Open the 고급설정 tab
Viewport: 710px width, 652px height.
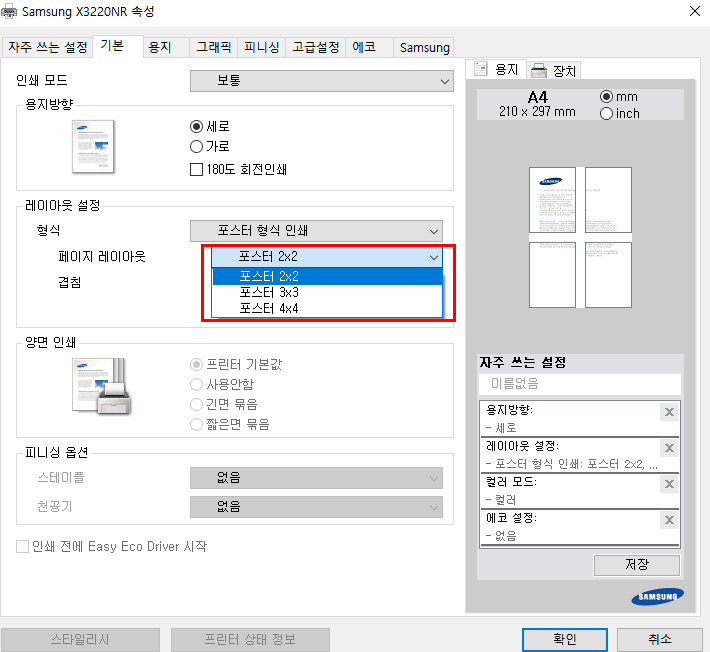pos(315,47)
